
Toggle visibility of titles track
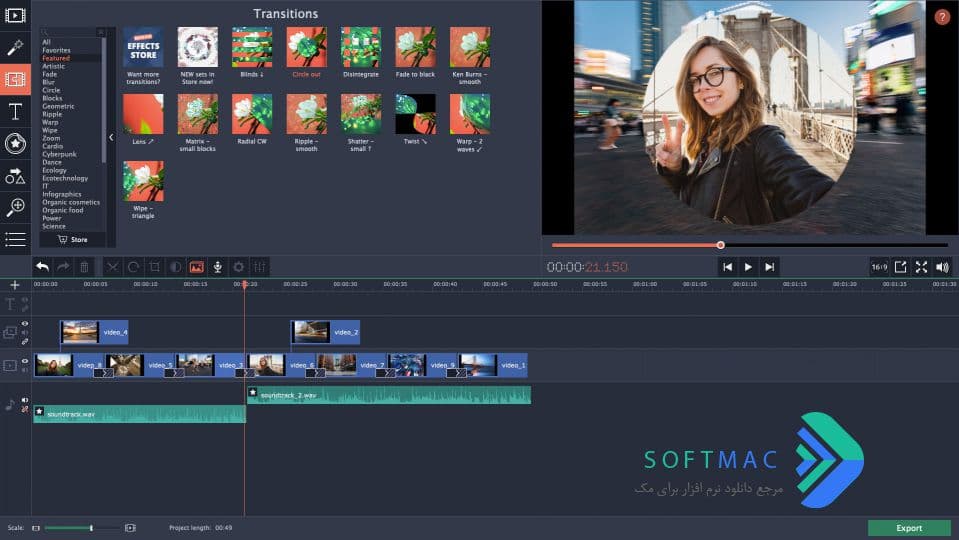pyautogui.click(x=25, y=300)
